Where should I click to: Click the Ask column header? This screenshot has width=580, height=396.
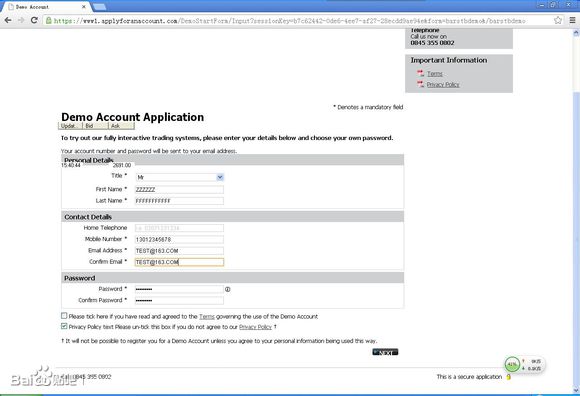click(x=121, y=126)
